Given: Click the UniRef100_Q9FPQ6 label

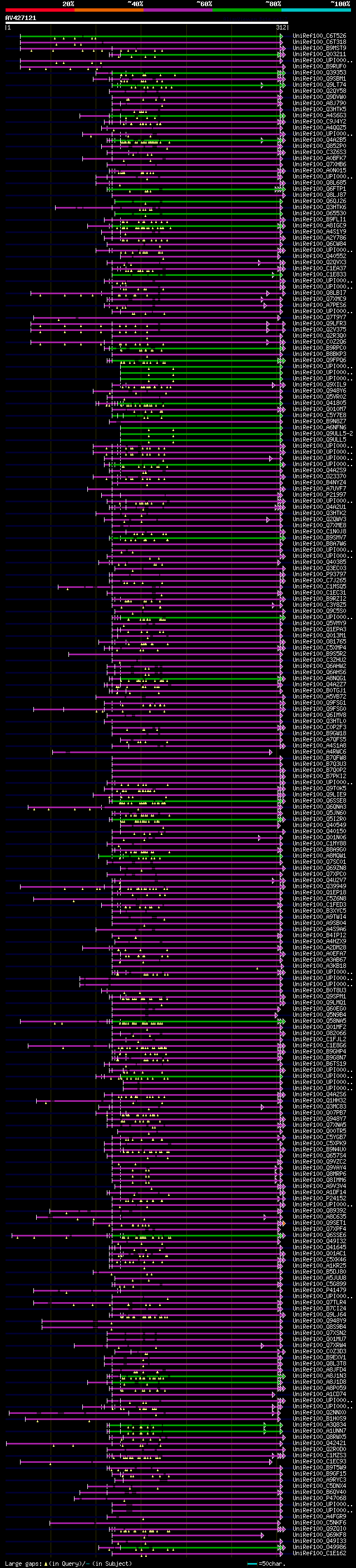Looking at the screenshot, I should pyautogui.click(x=319, y=361).
